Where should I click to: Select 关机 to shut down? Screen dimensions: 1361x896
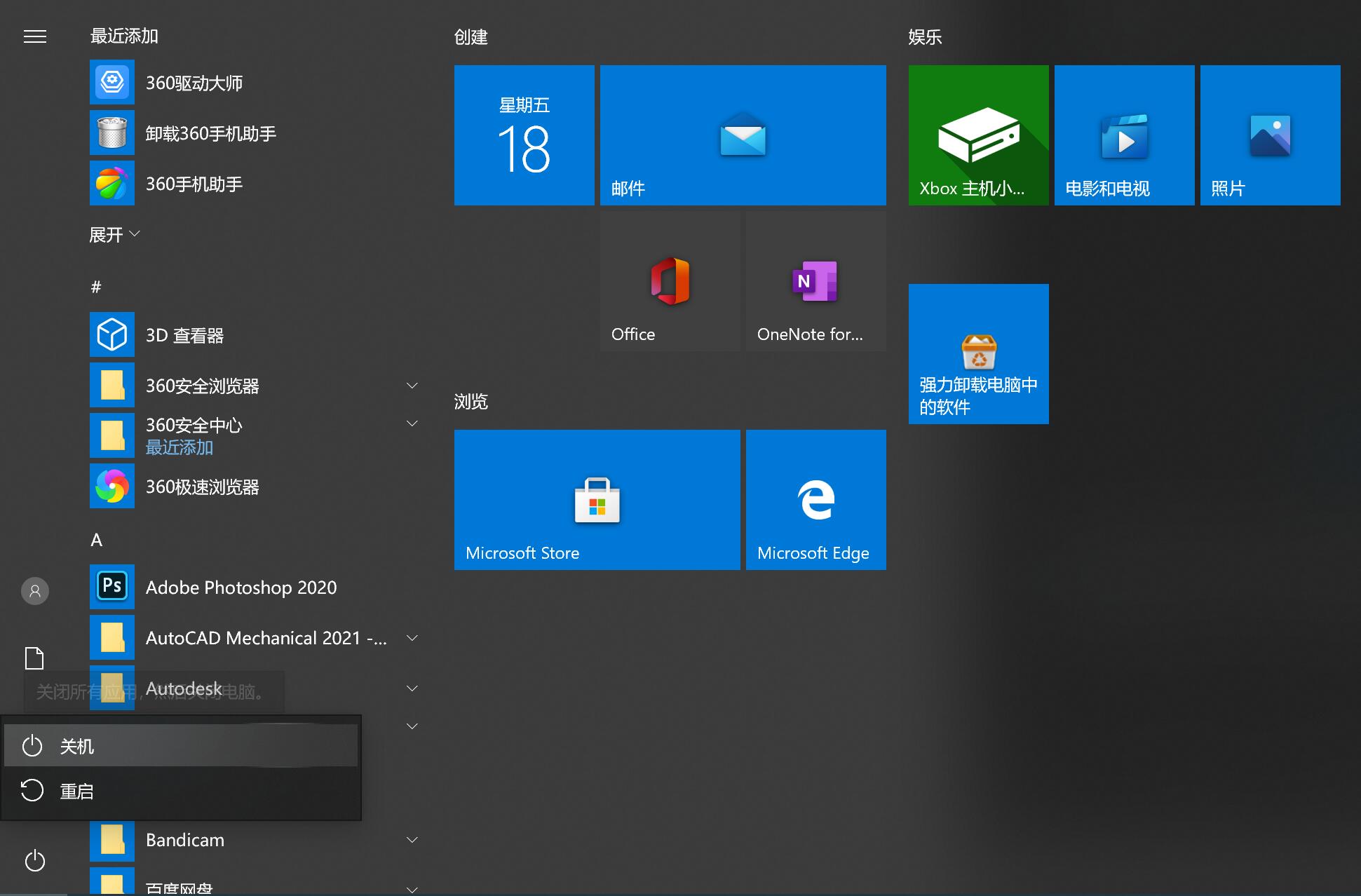[181, 746]
